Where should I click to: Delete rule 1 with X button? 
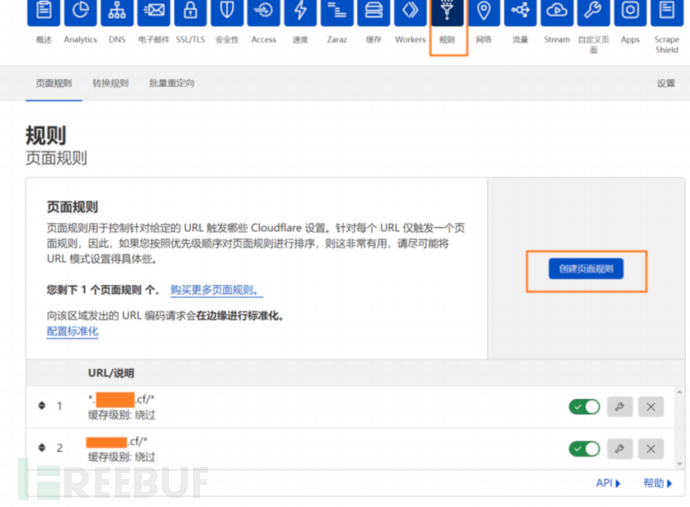(x=651, y=407)
